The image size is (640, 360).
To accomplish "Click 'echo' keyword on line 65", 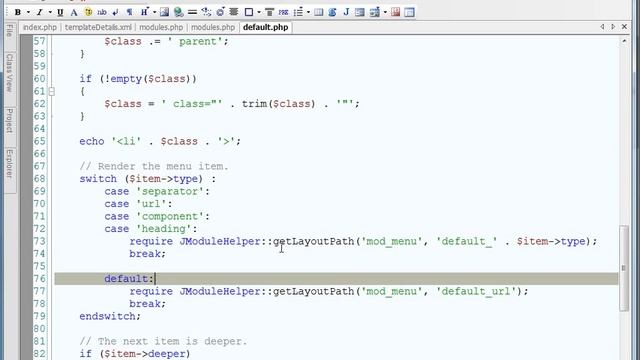I will pyautogui.click(x=92, y=141).
